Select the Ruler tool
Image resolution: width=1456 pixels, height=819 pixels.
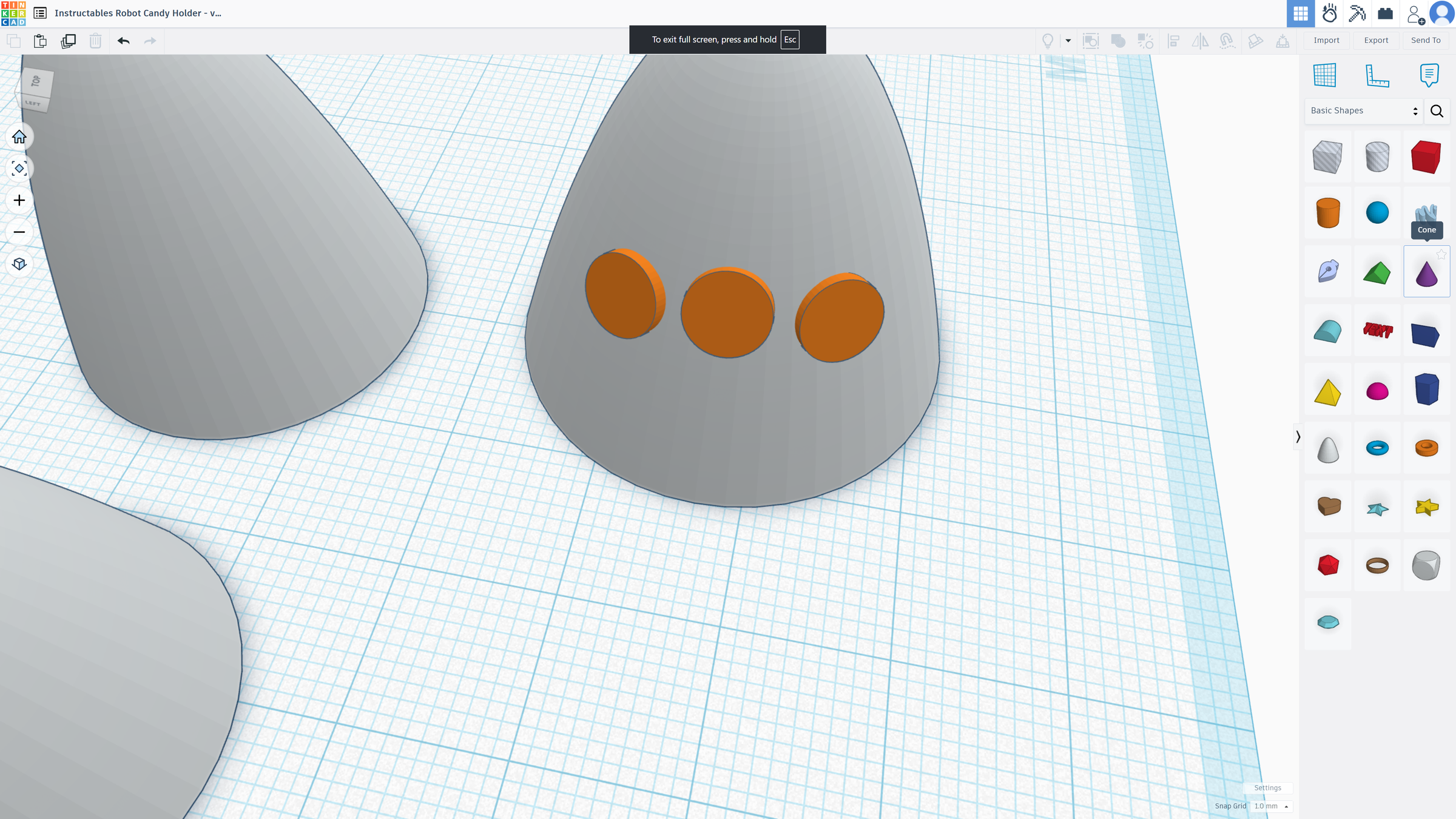pos(1377,75)
